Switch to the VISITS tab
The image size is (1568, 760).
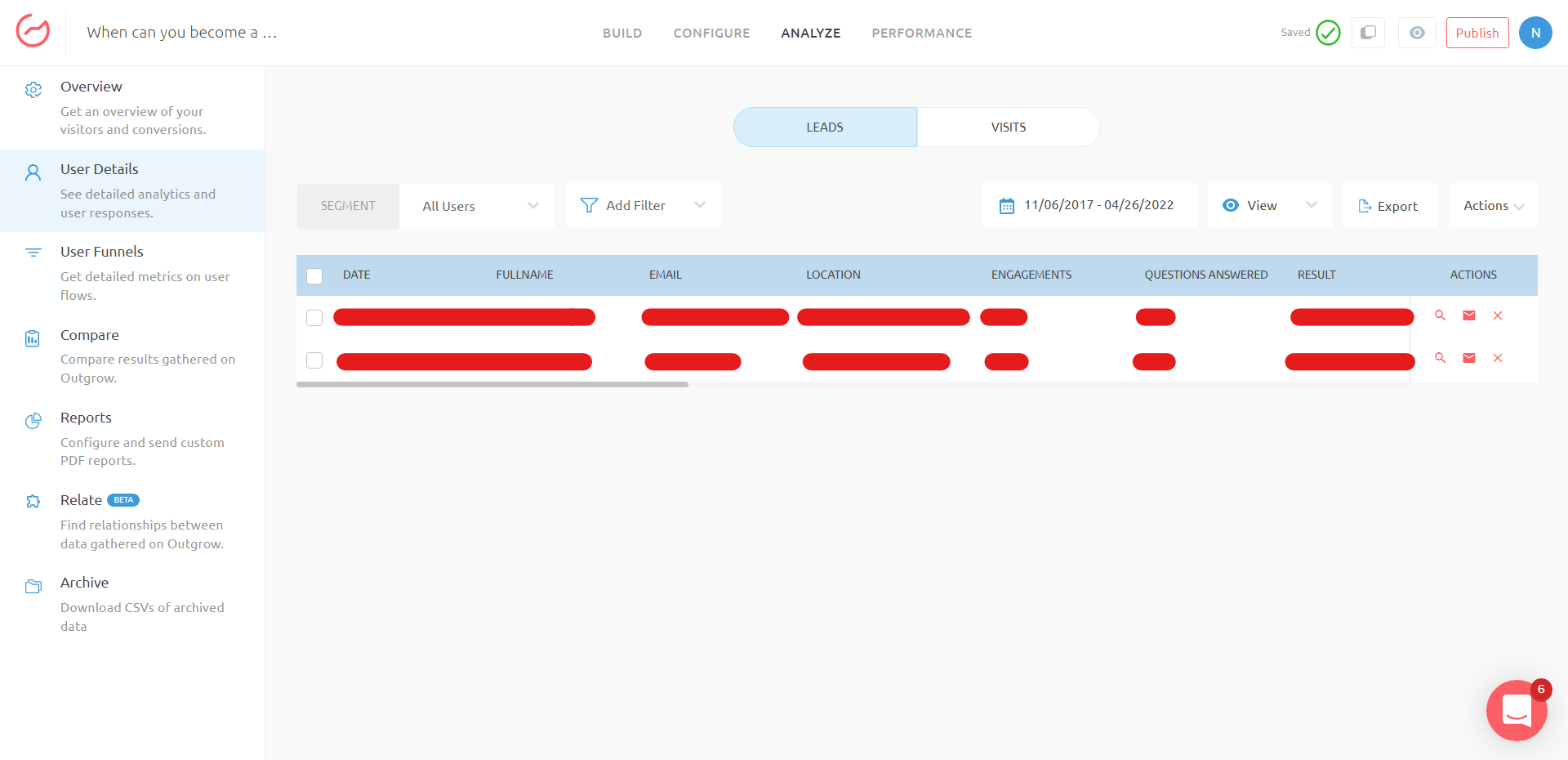[x=1009, y=127]
